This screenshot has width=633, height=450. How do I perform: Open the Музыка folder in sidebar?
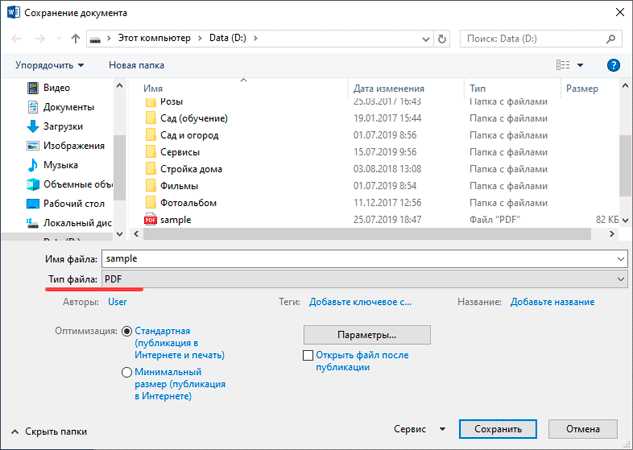tap(60, 164)
